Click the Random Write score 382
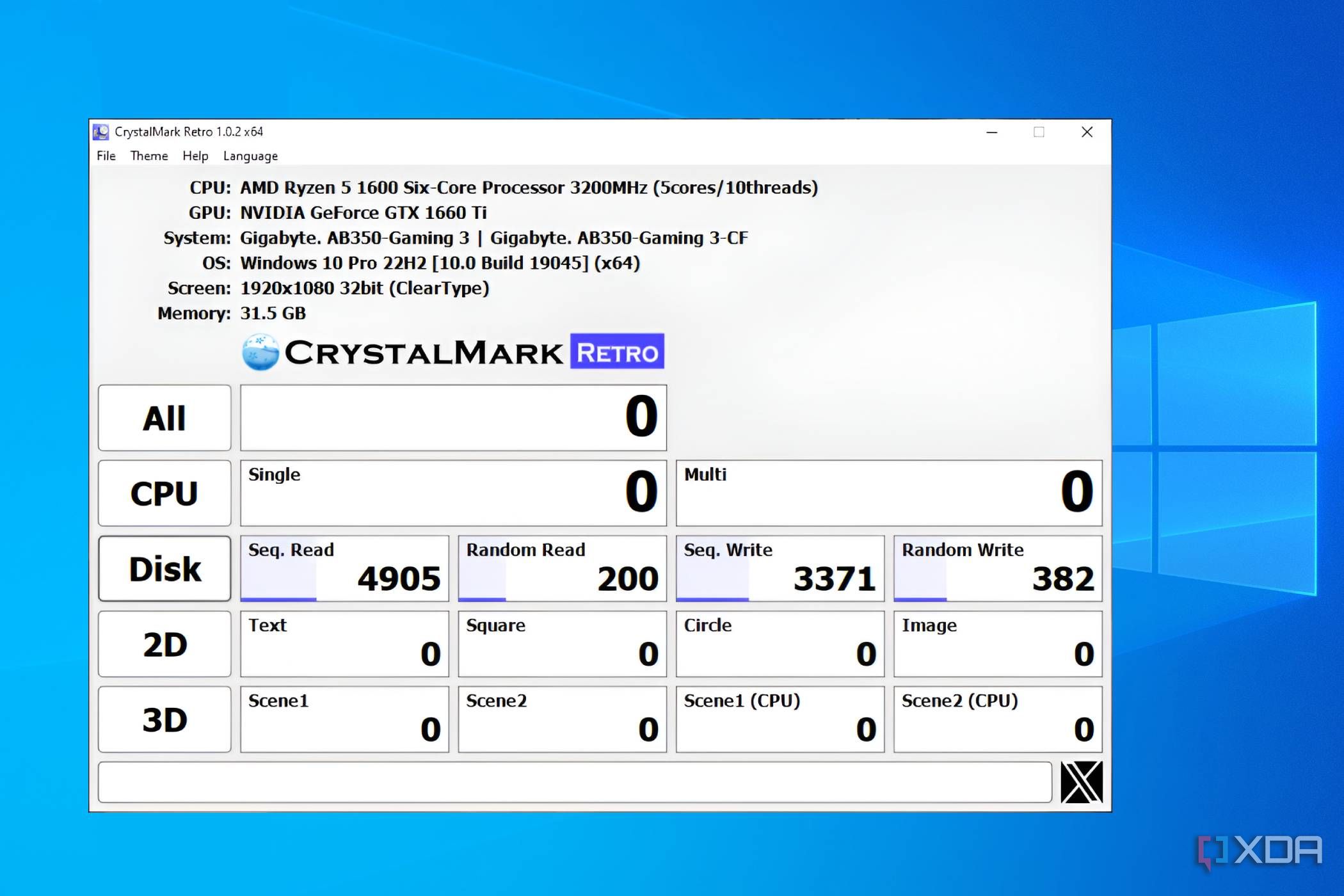Image resolution: width=1344 pixels, height=896 pixels. pyautogui.click(x=998, y=568)
